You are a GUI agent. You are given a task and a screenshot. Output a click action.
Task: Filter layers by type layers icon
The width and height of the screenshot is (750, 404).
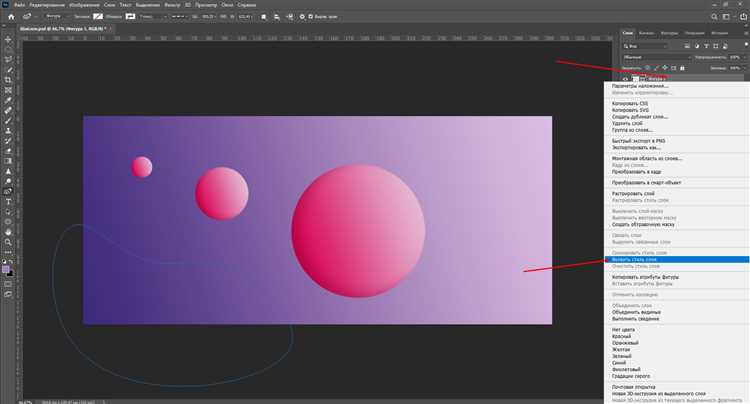coord(706,46)
